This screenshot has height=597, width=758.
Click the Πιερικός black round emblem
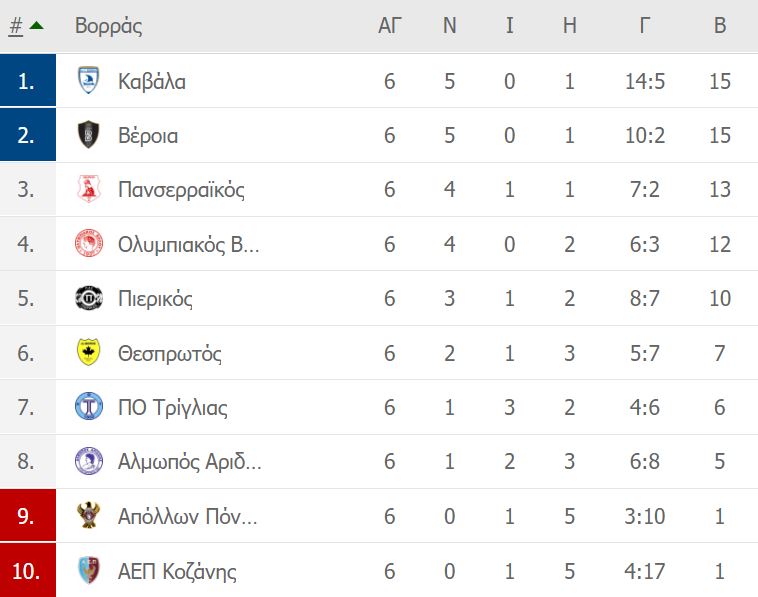pos(89,298)
